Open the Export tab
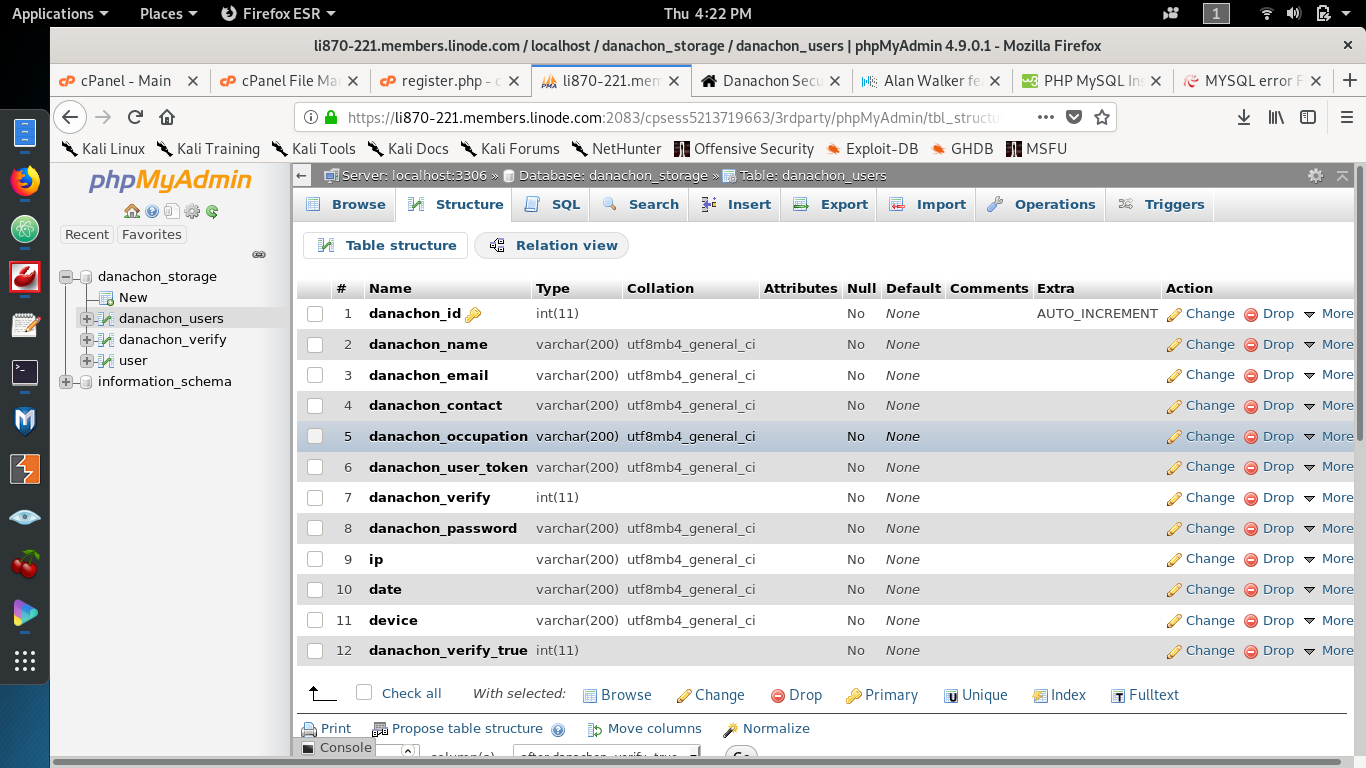This screenshot has width=1366, height=768. 830,204
